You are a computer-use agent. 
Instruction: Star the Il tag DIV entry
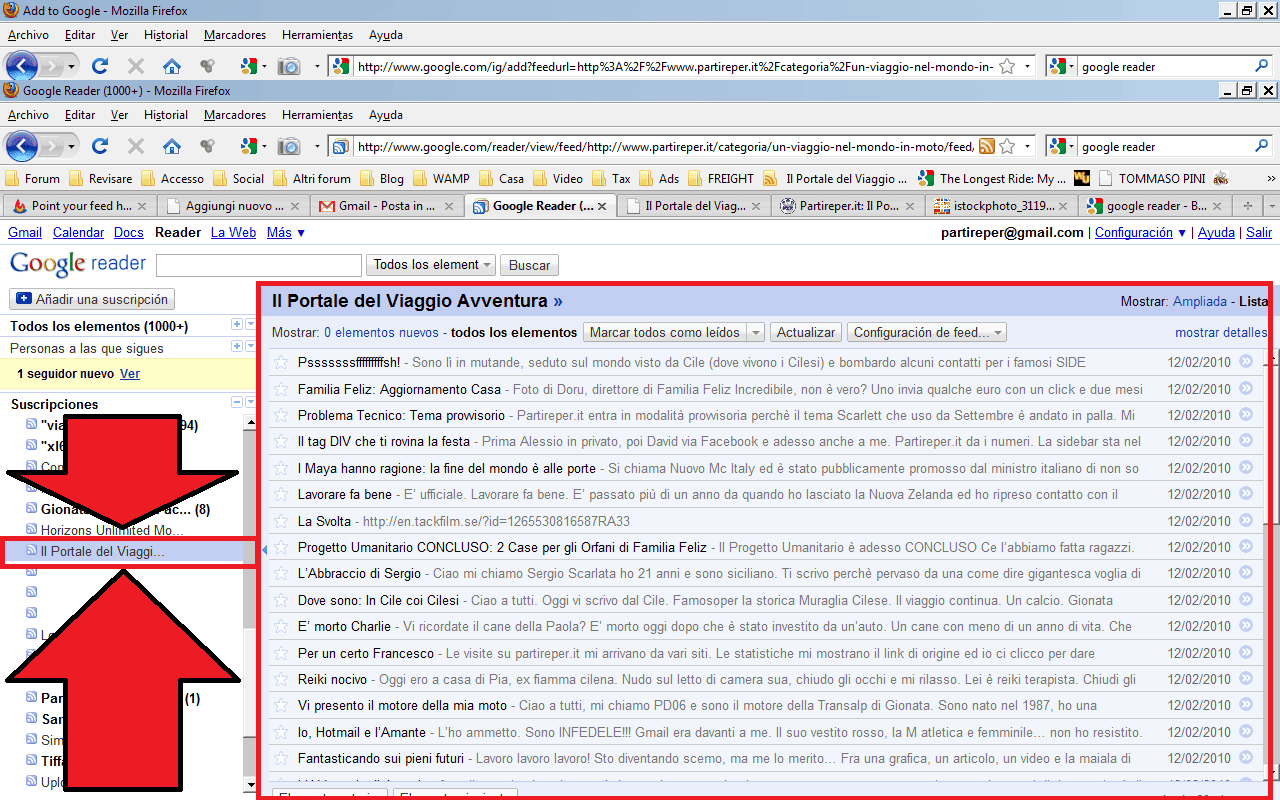pos(281,441)
